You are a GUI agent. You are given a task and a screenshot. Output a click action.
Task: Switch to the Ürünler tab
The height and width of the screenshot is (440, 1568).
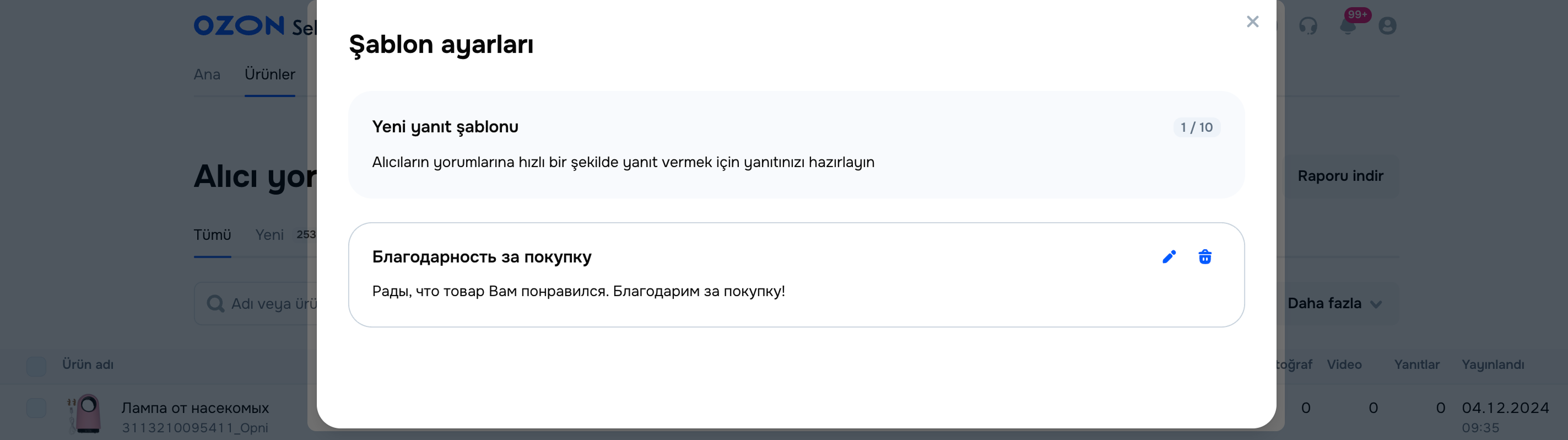pyautogui.click(x=269, y=74)
